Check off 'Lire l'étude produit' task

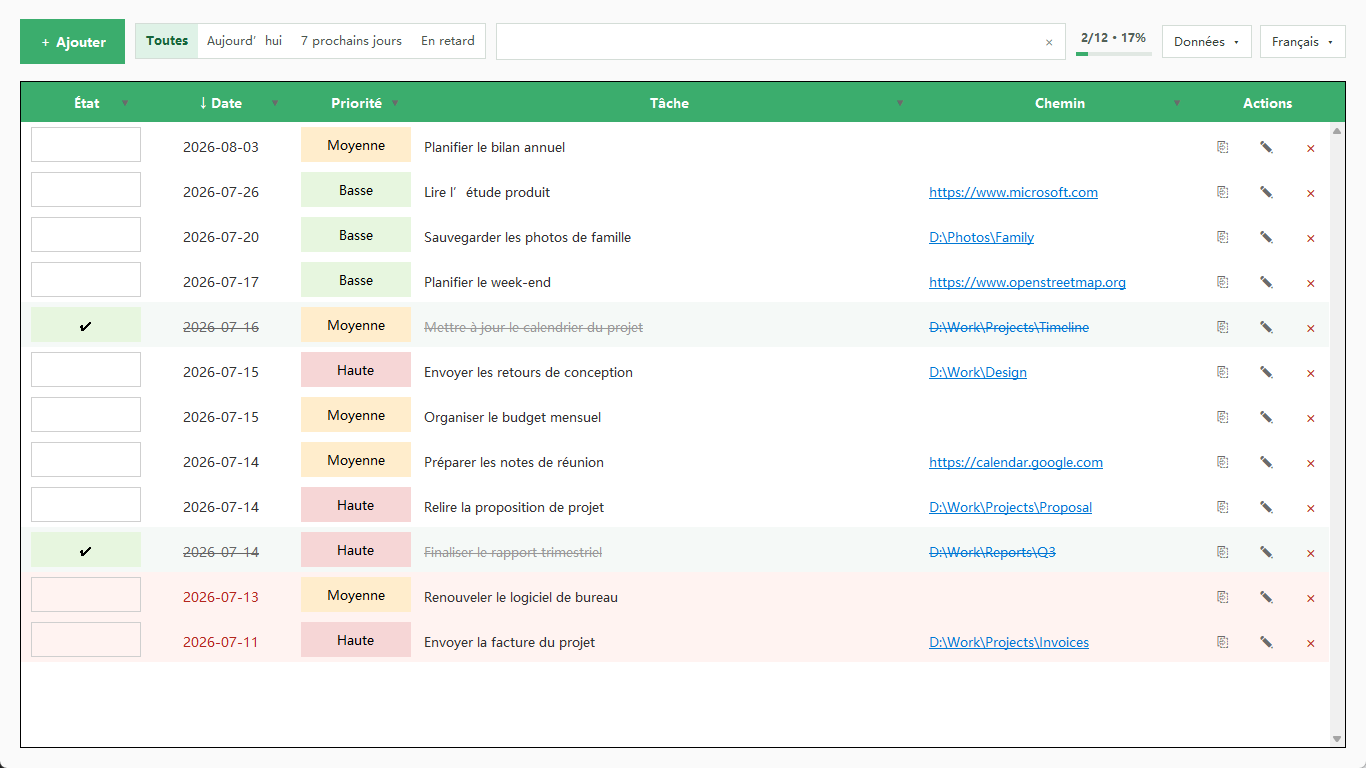point(86,189)
